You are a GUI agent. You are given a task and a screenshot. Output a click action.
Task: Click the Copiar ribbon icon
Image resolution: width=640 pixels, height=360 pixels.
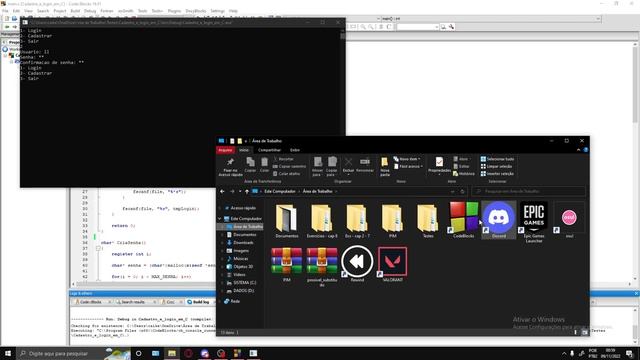click(250, 165)
